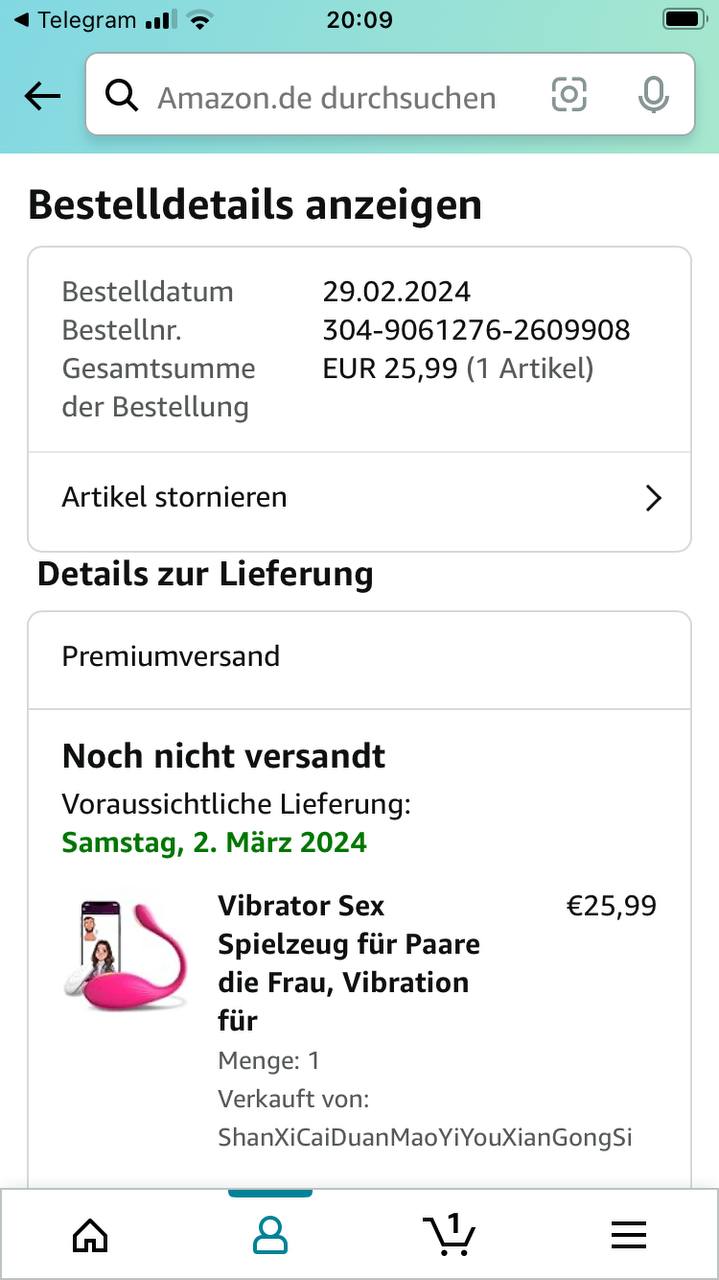Open the pink product thumbnail image

[125, 955]
